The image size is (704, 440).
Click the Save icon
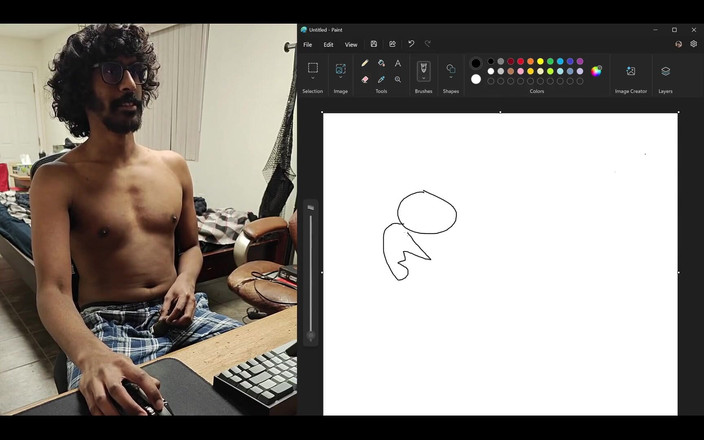click(374, 44)
